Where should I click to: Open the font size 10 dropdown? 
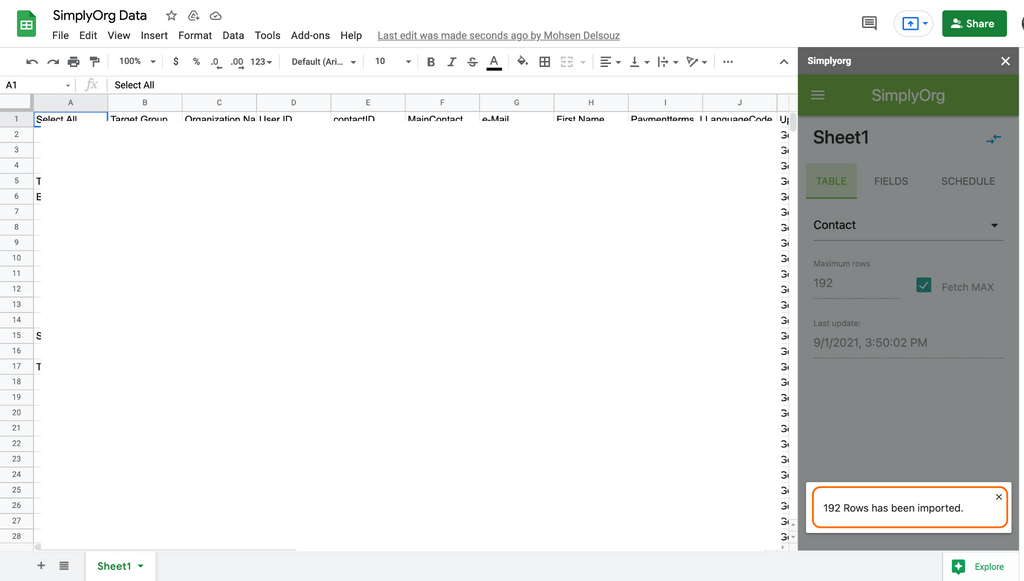pyautogui.click(x=392, y=61)
